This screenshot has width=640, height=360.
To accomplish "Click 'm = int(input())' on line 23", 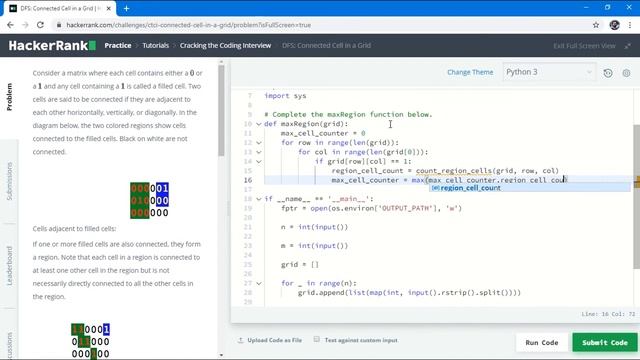I will pyautogui.click(x=314, y=246).
